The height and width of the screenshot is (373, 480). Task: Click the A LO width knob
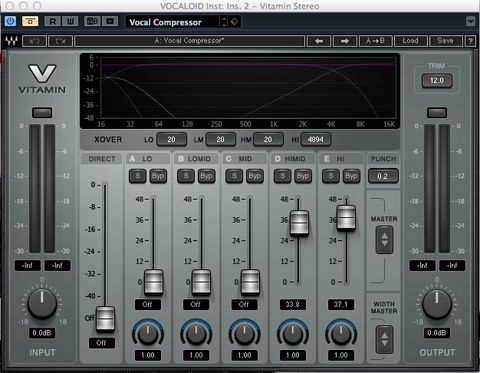tap(148, 334)
